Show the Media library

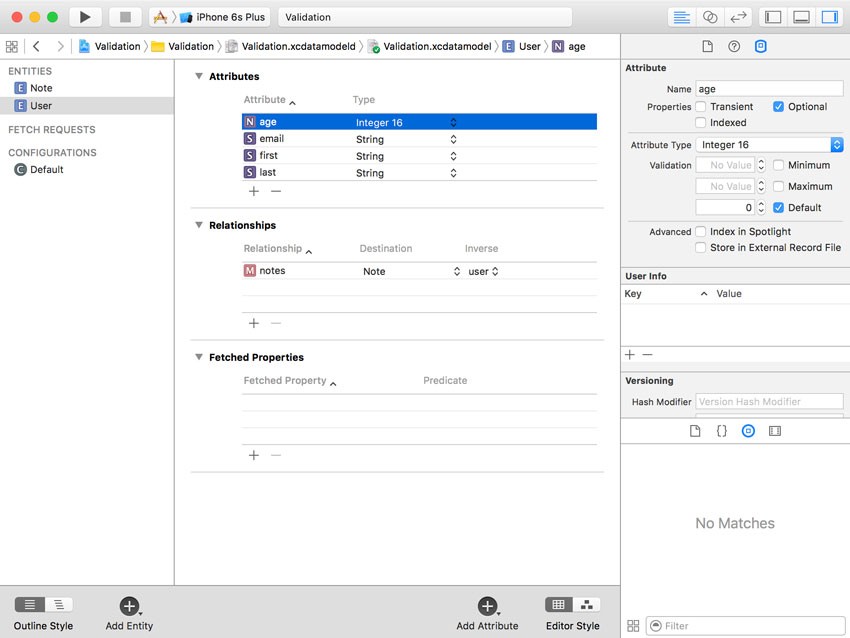click(775, 431)
